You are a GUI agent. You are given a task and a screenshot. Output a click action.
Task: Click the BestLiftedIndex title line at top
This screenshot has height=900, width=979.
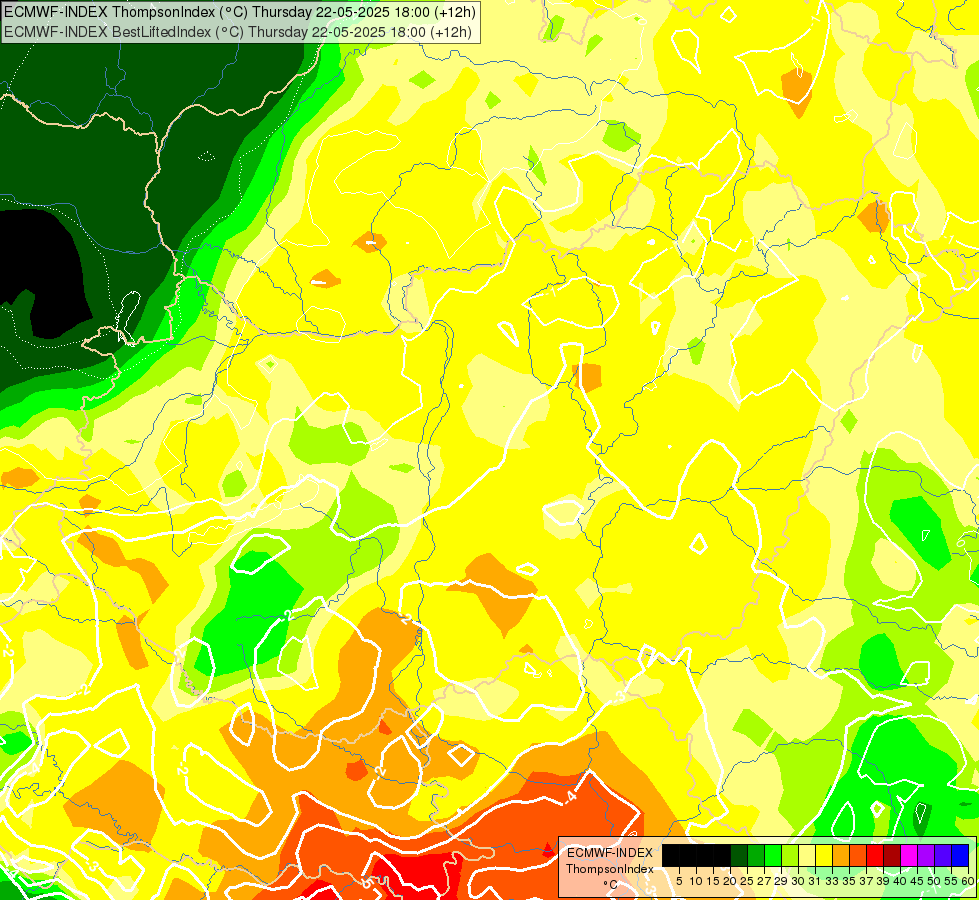238,31
